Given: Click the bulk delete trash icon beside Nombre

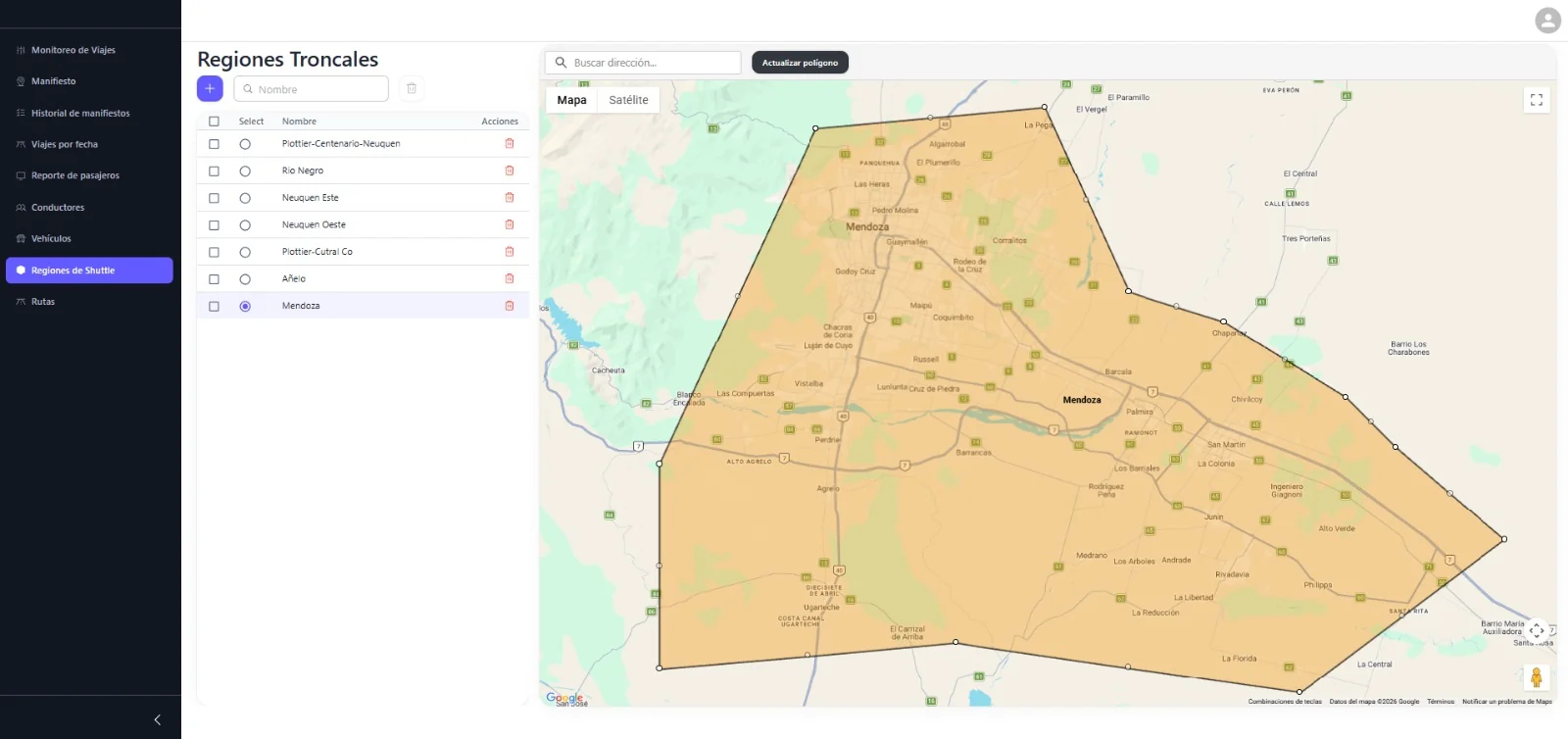Looking at the screenshot, I should click(412, 88).
